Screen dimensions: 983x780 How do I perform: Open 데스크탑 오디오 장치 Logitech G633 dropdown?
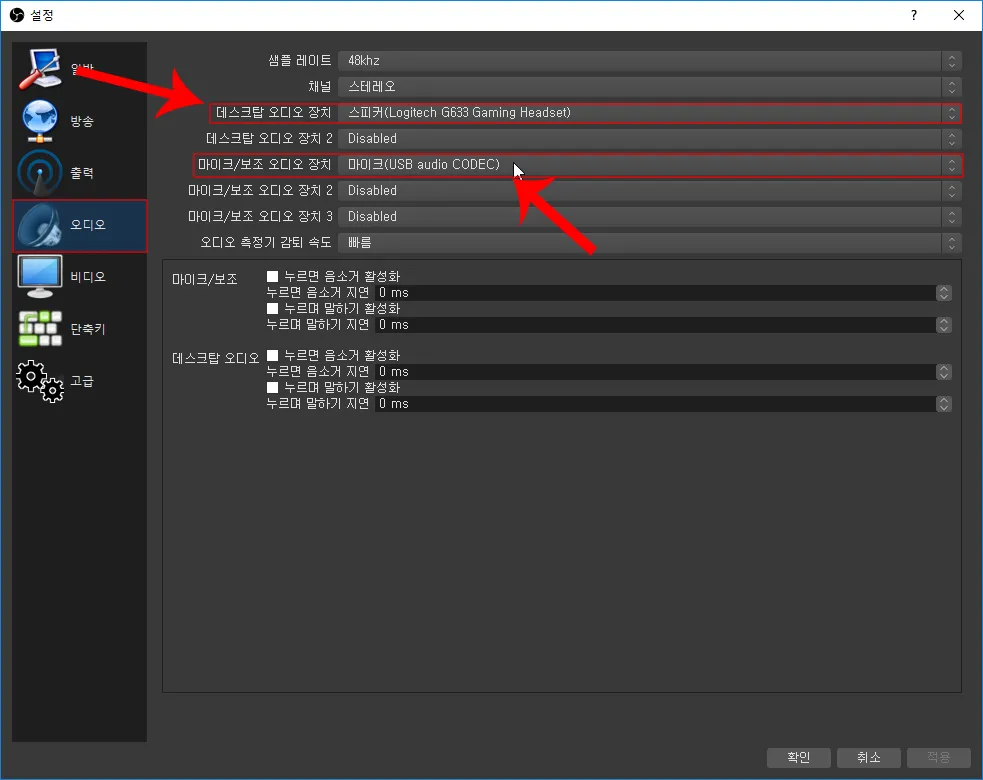point(649,113)
